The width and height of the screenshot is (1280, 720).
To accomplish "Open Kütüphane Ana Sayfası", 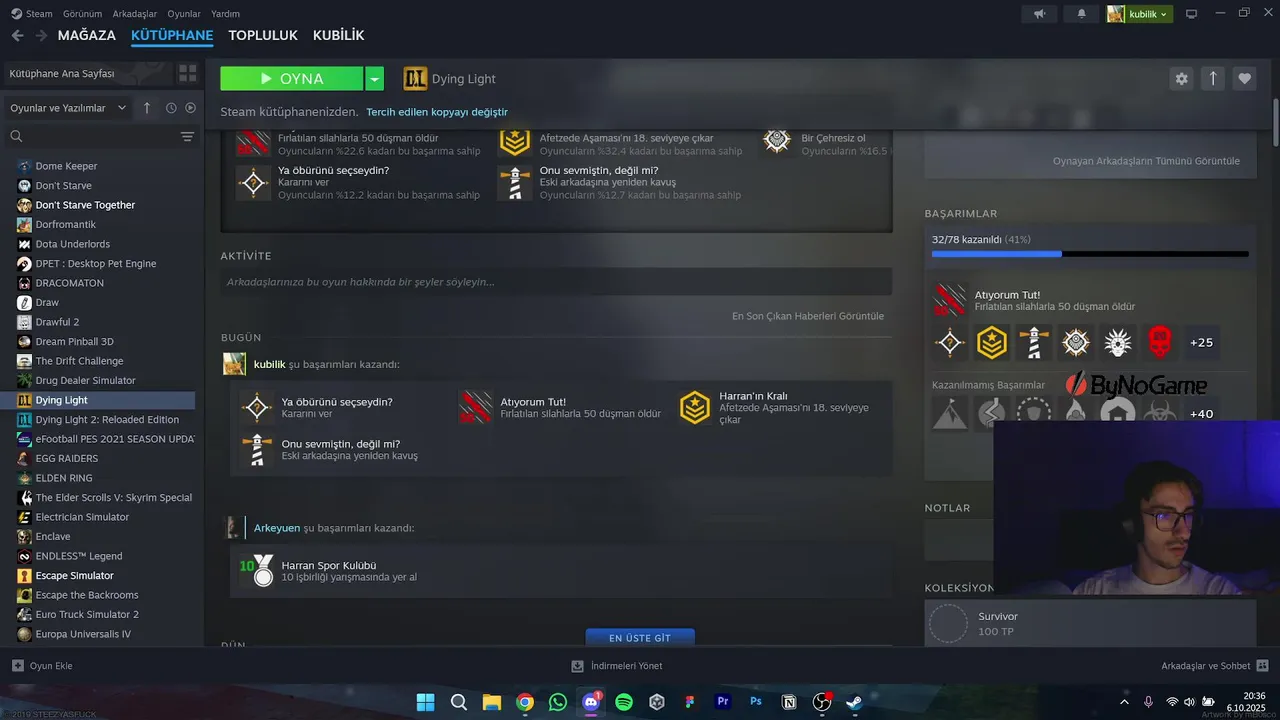I will [x=62, y=73].
